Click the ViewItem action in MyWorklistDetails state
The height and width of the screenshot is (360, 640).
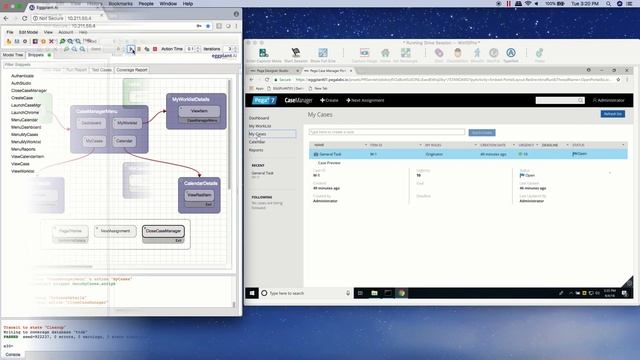(199, 111)
